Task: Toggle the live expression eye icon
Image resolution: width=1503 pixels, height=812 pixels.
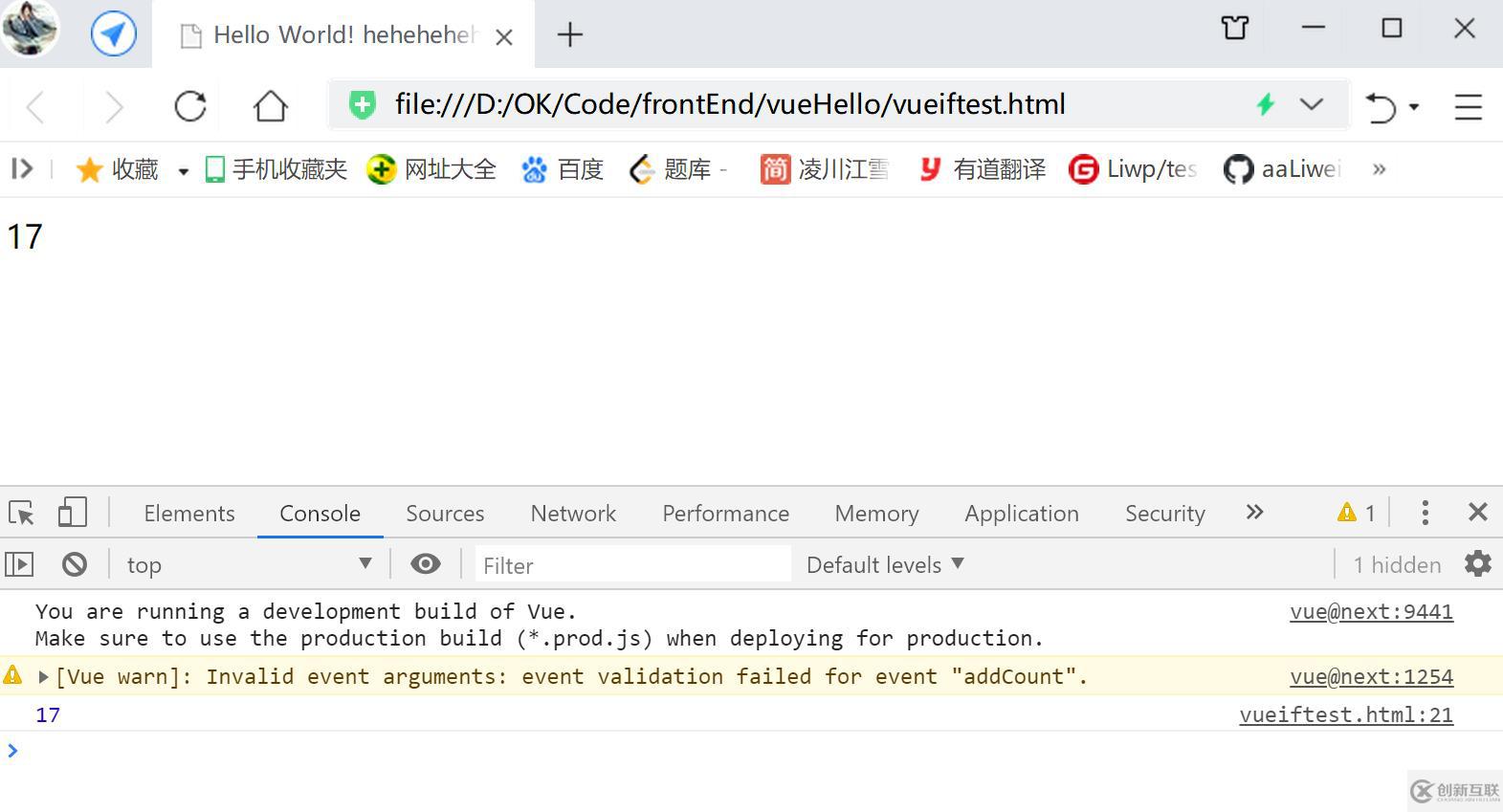Action: pos(426,564)
